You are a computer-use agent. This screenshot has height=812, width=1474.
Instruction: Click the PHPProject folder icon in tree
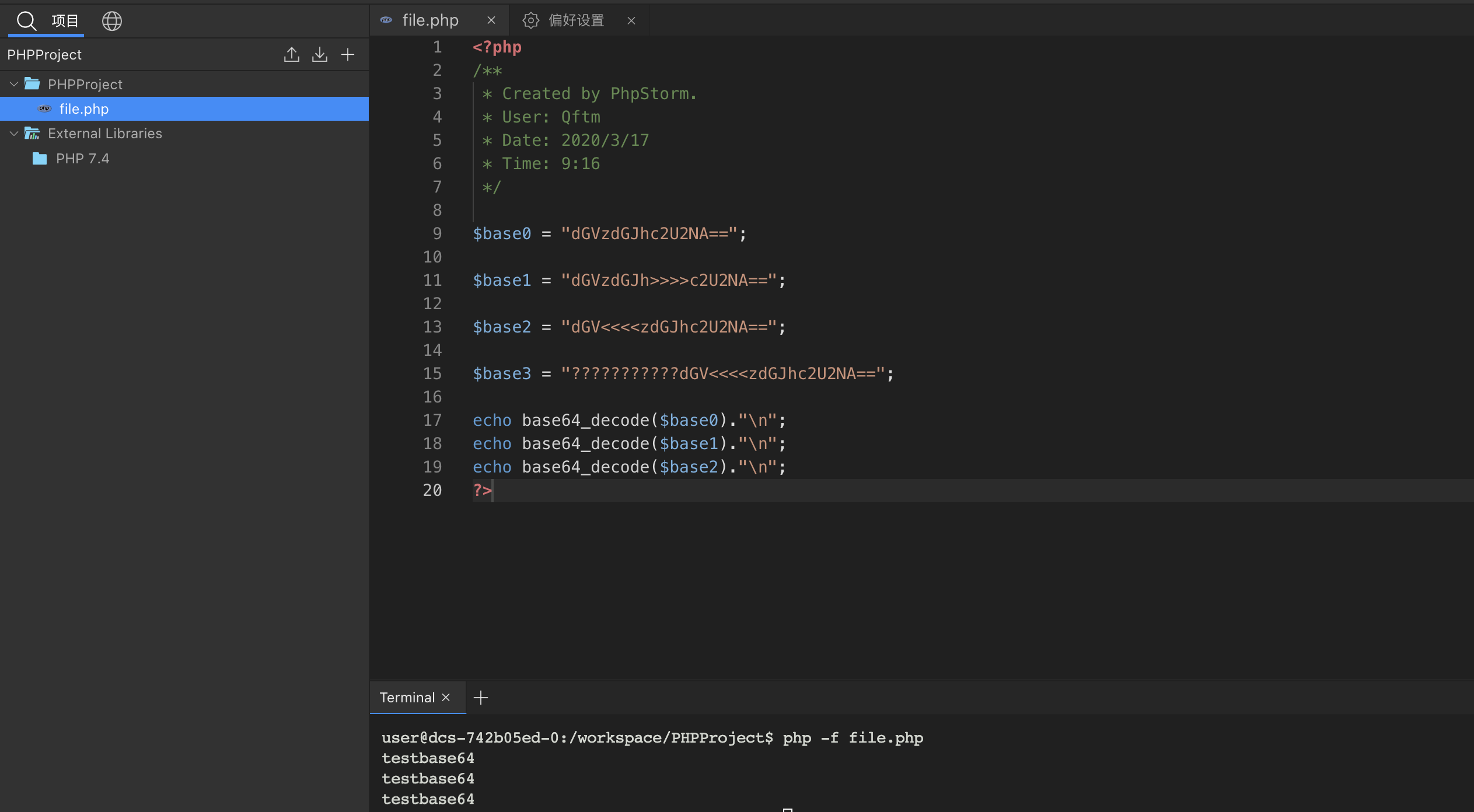coord(32,84)
